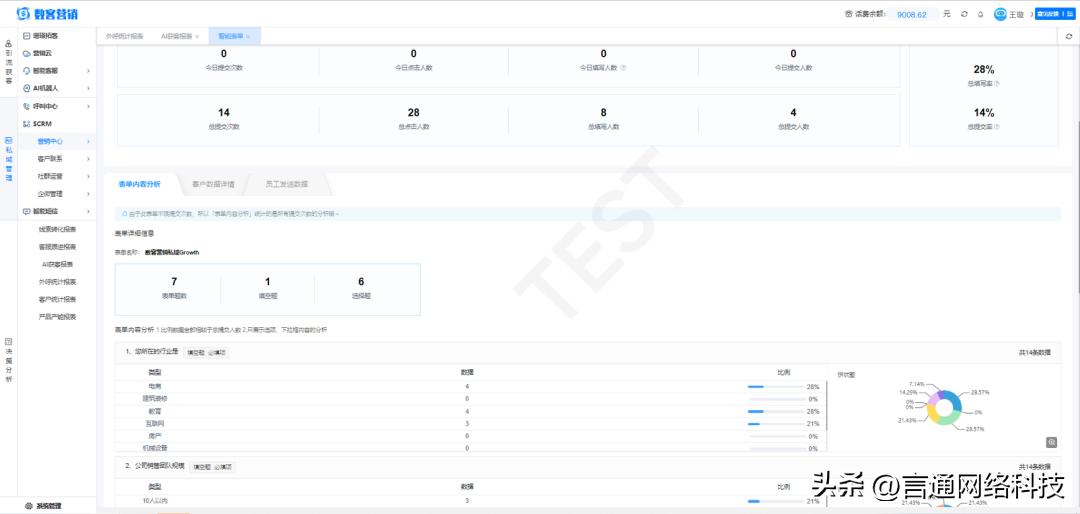The height and width of the screenshot is (514, 1080).
Task: Open notifications via the bell icon
Action: pyautogui.click(x=980, y=14)
